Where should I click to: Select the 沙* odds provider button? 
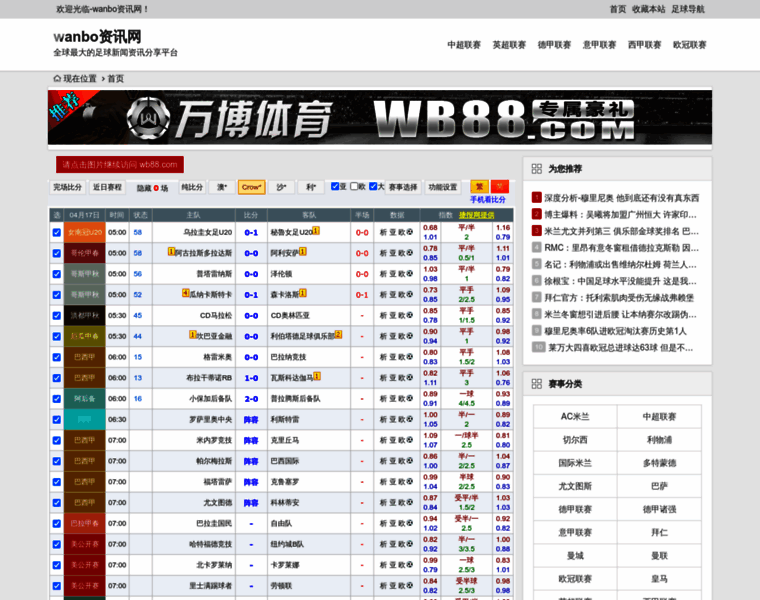pyautogui.click(x=281, y=187)
